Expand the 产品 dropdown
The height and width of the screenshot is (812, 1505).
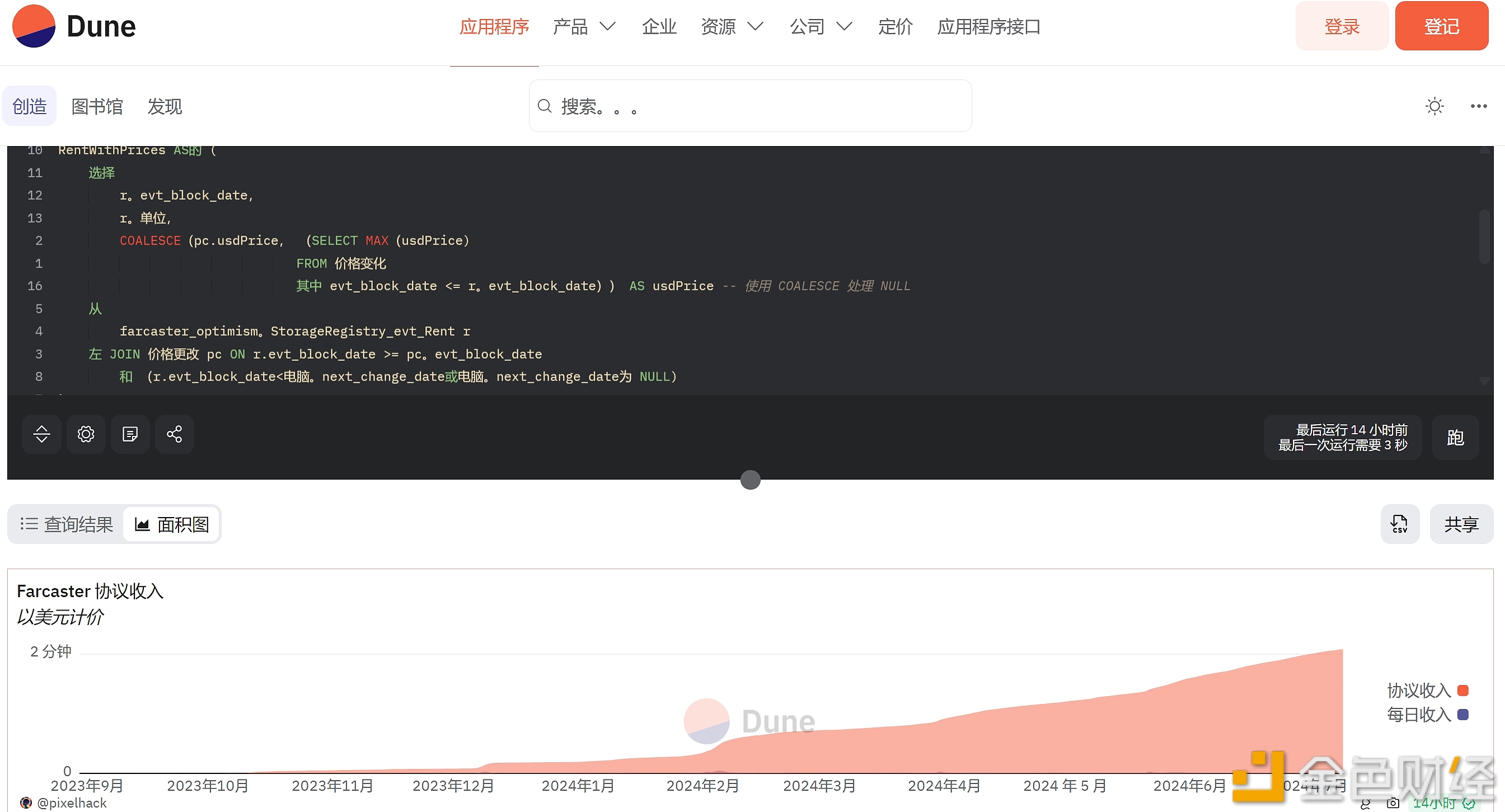[584, 26]
